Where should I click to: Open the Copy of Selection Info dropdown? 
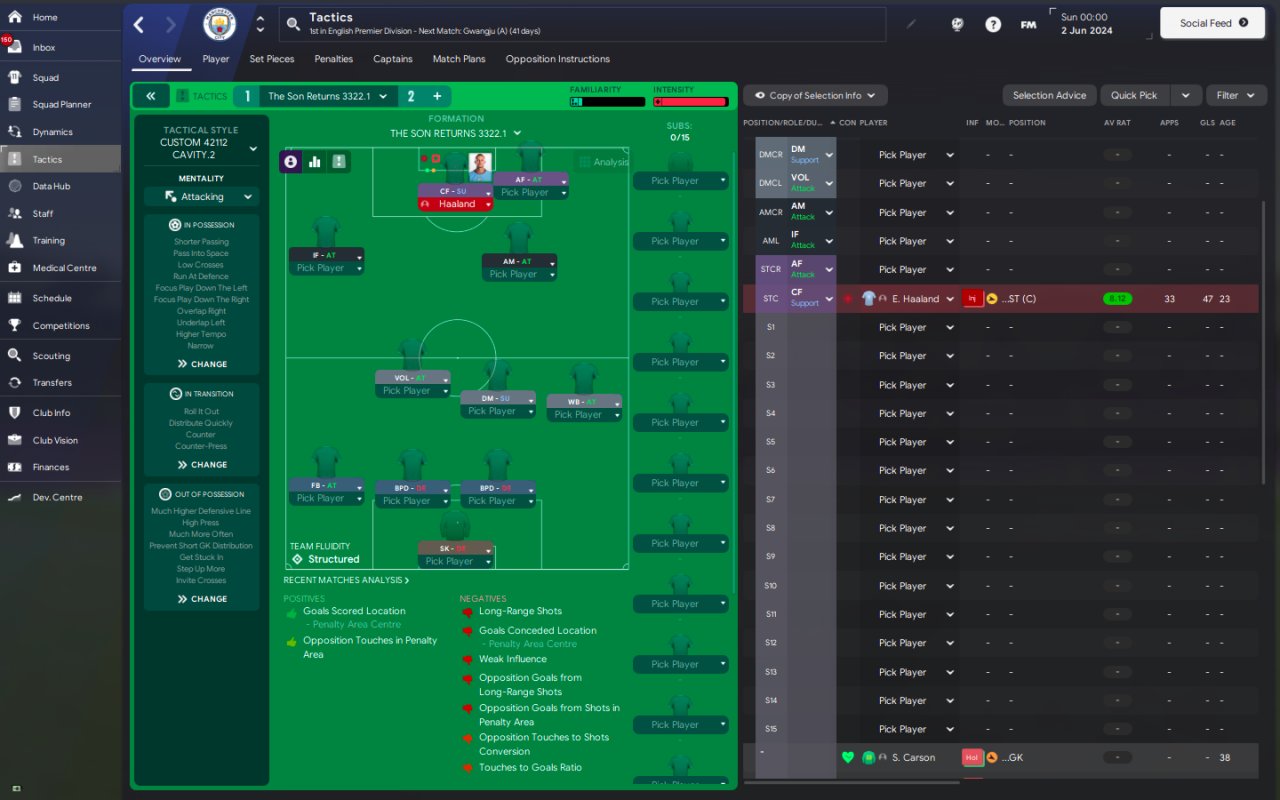(x=815, y=96)
